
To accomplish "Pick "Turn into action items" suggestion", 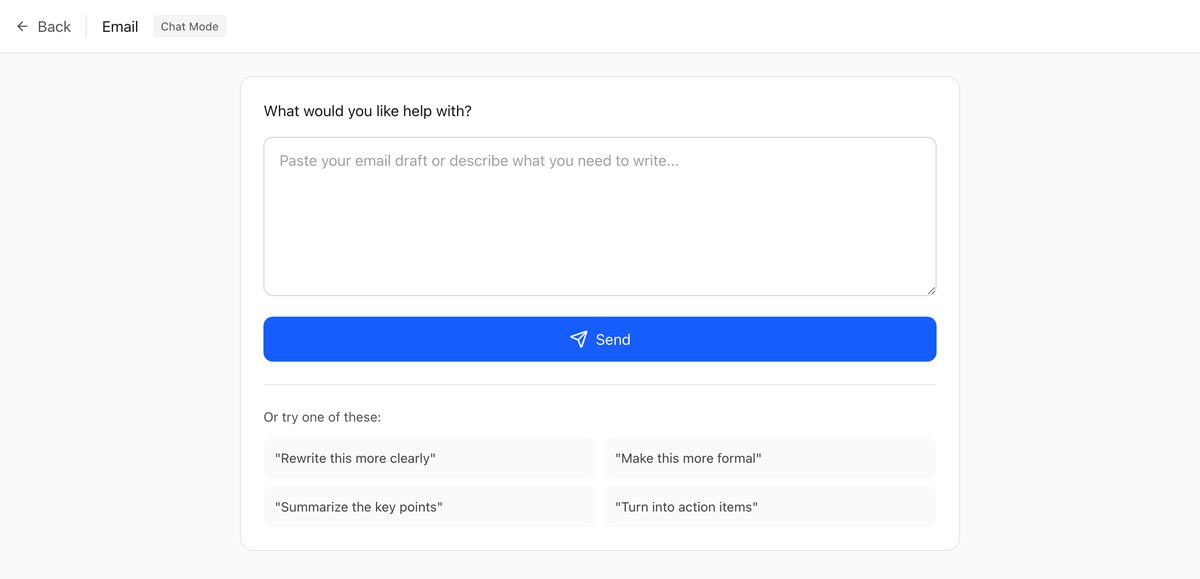I will coord(770,507).
